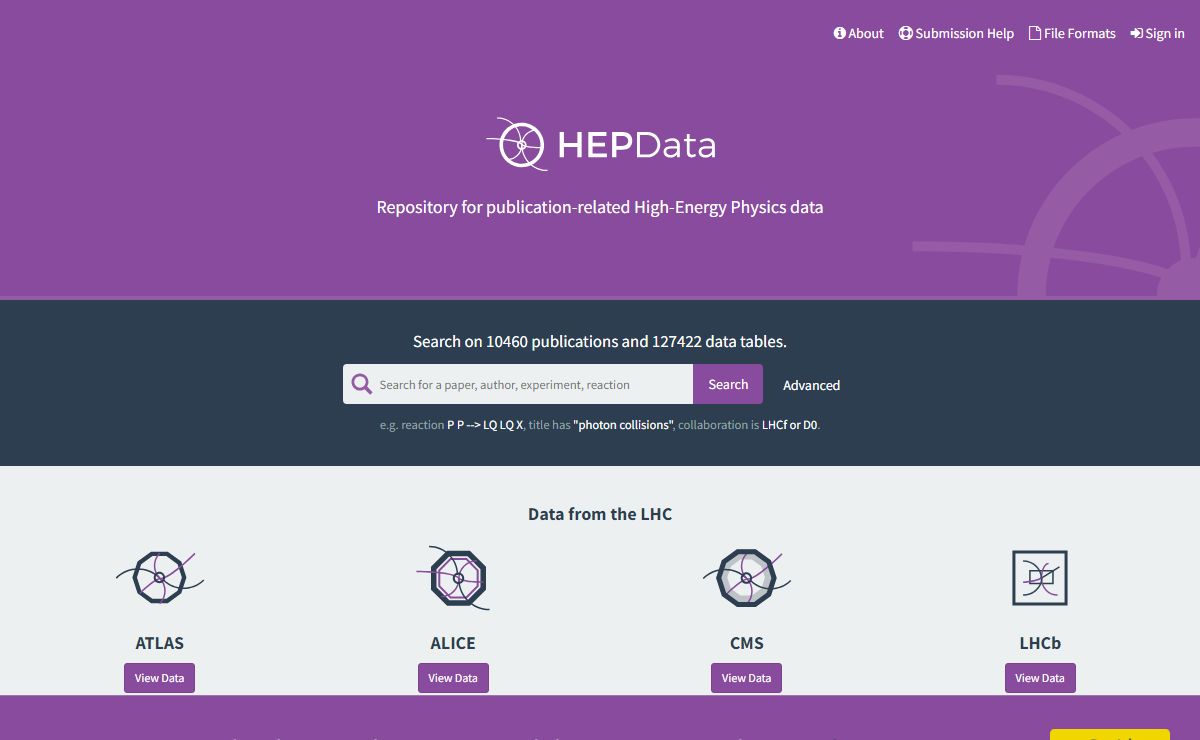This screenshot has width=1200, height=740.
Task: Open the About page link
Action: coord(859,33)
